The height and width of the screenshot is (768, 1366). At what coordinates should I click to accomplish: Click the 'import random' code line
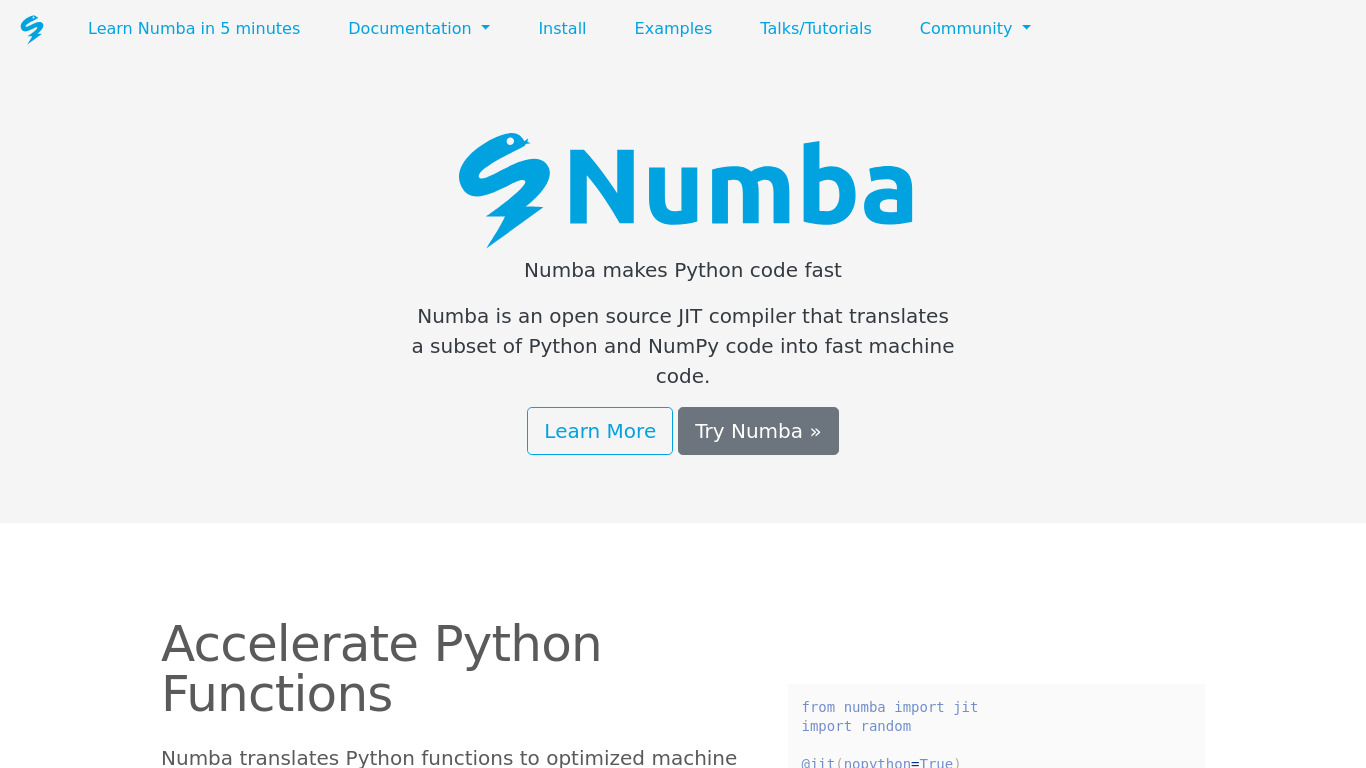coord(856,726)
